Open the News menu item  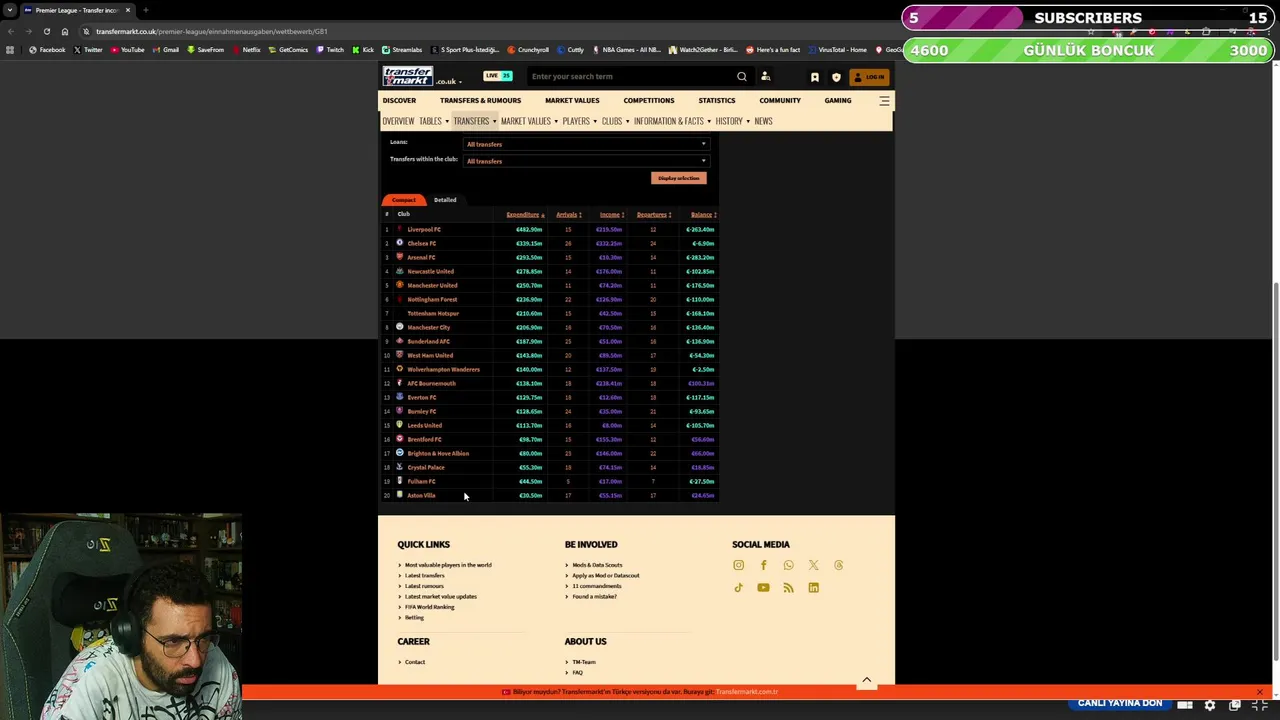tap(763, 121)
